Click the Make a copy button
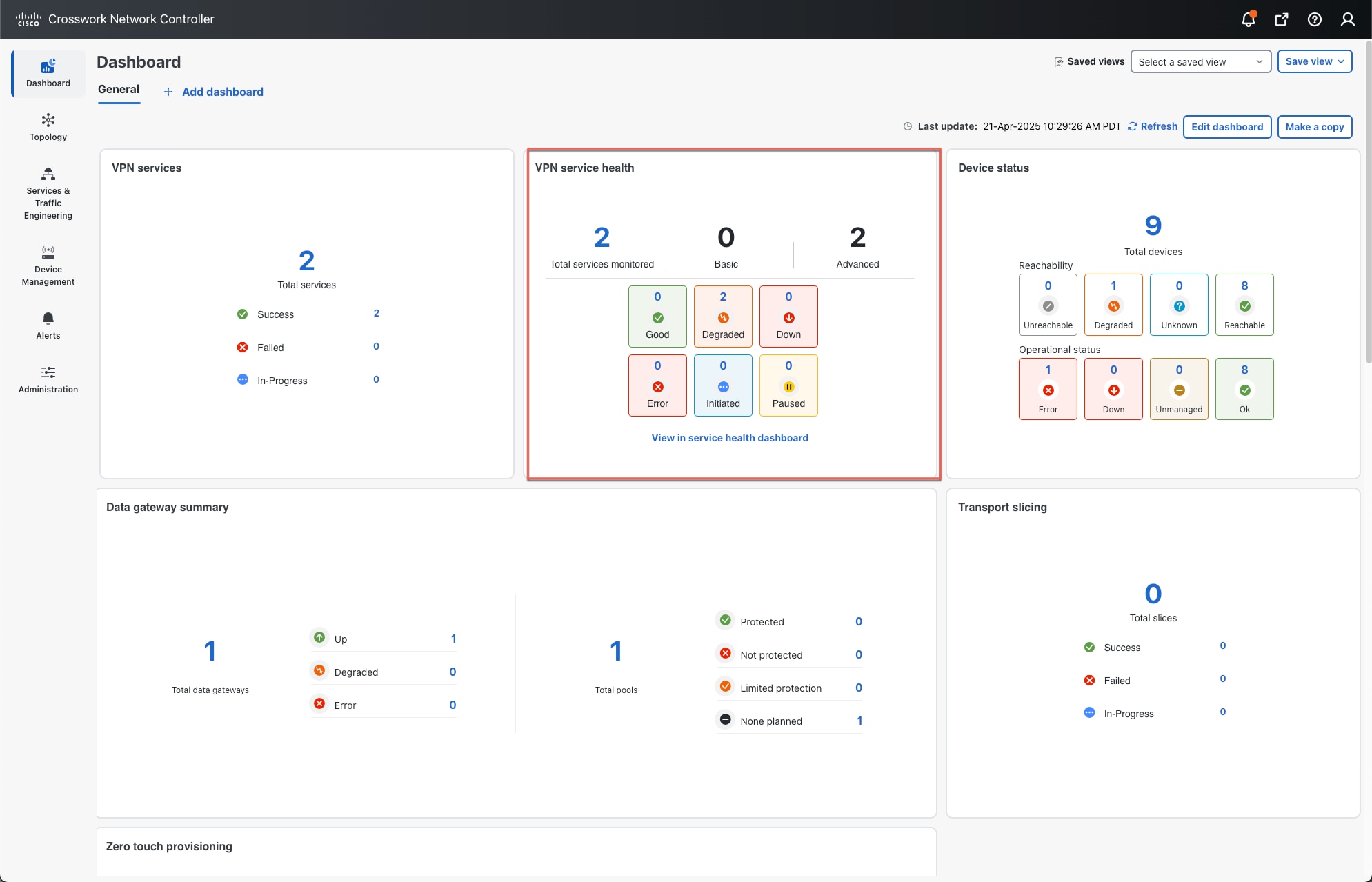Screen dimensions: 1372x882 [1314, 127]
